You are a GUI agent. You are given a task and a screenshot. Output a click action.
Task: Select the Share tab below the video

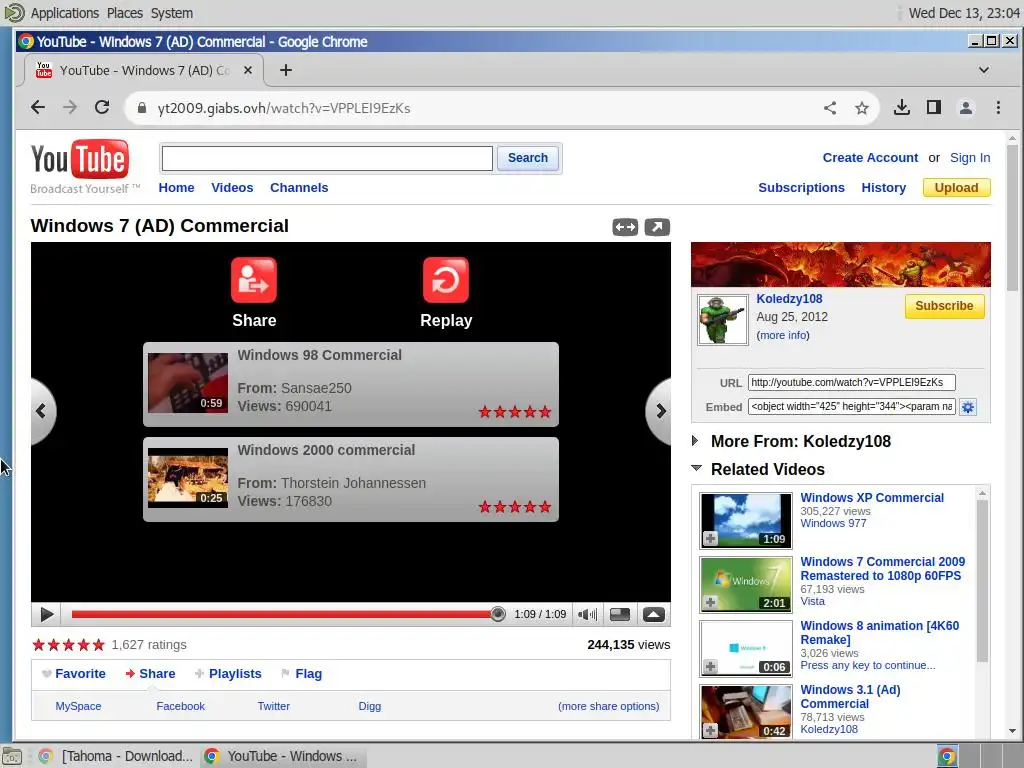(x=150, y=673)
